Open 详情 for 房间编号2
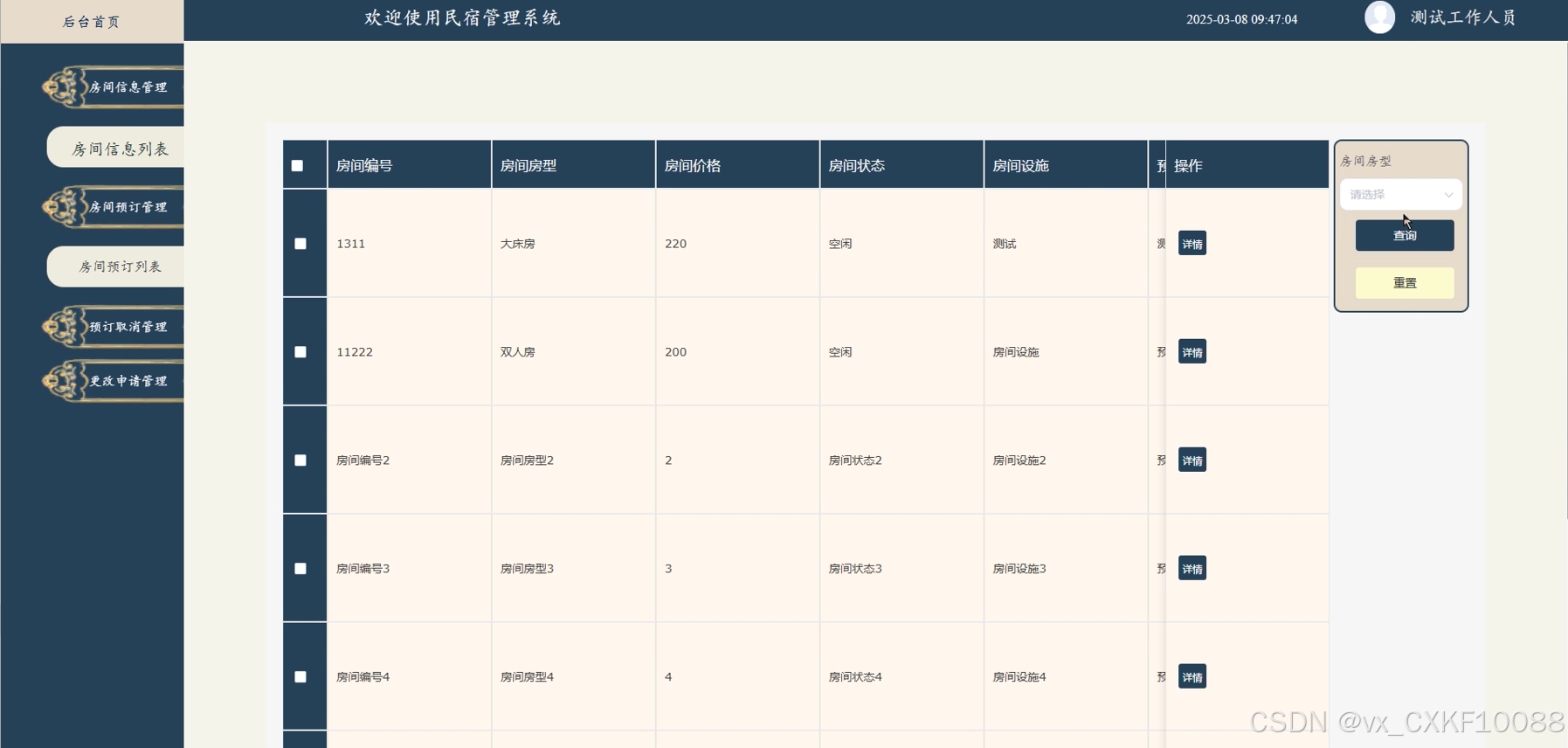Screen dimensions: 1568x748 pyautogui.click(x=1192, y=461)
